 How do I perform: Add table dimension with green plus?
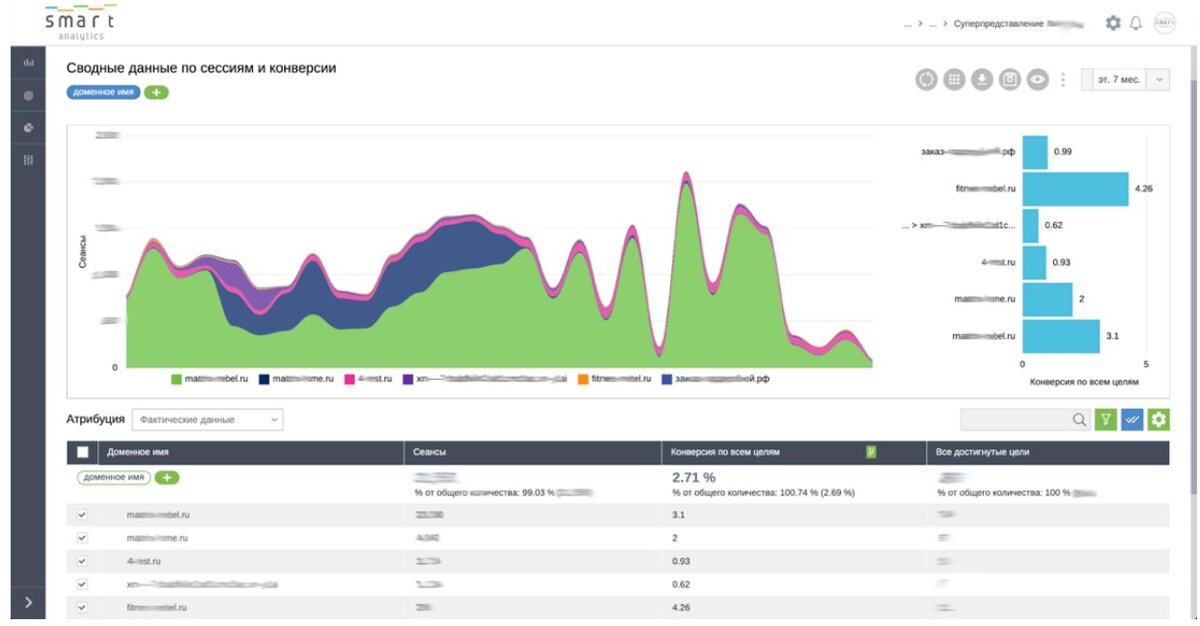click(167, 477)
